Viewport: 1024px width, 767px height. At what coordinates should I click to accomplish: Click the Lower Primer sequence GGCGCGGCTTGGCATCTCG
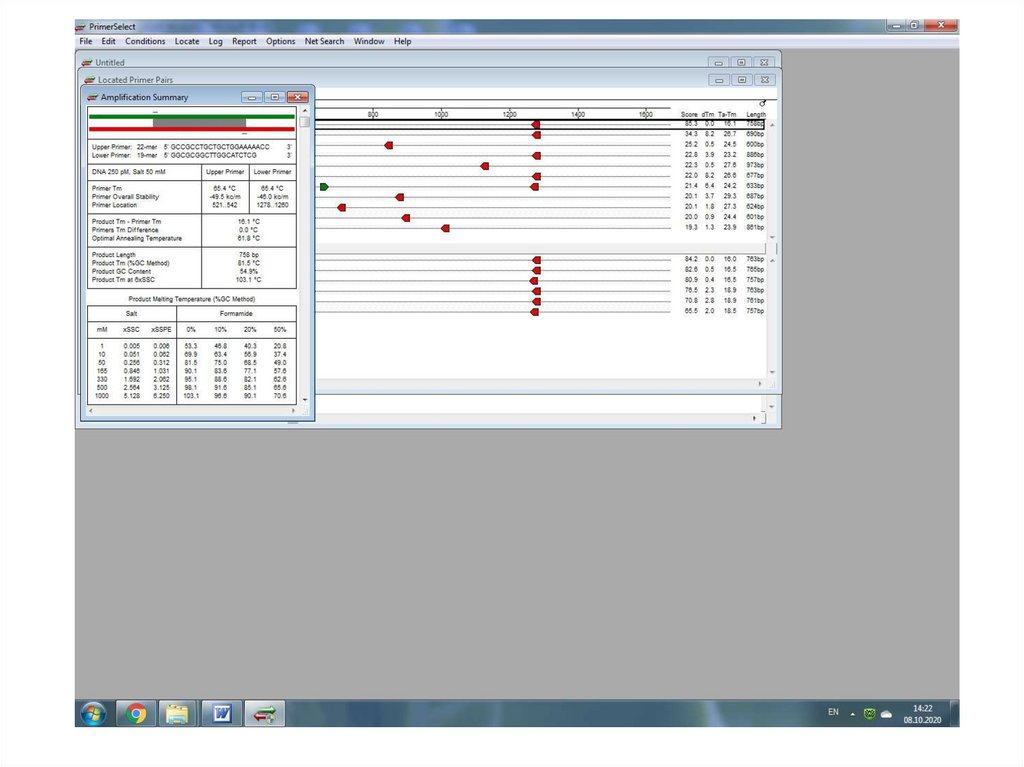click(x=214, y=155)
